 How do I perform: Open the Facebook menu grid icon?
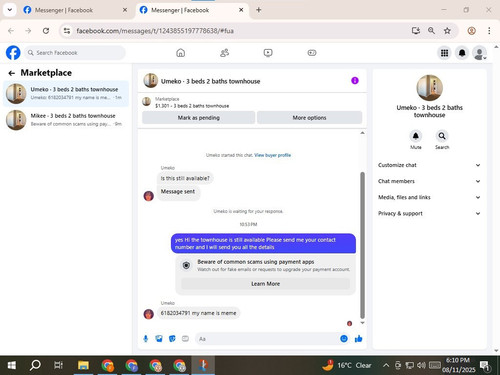444,53
